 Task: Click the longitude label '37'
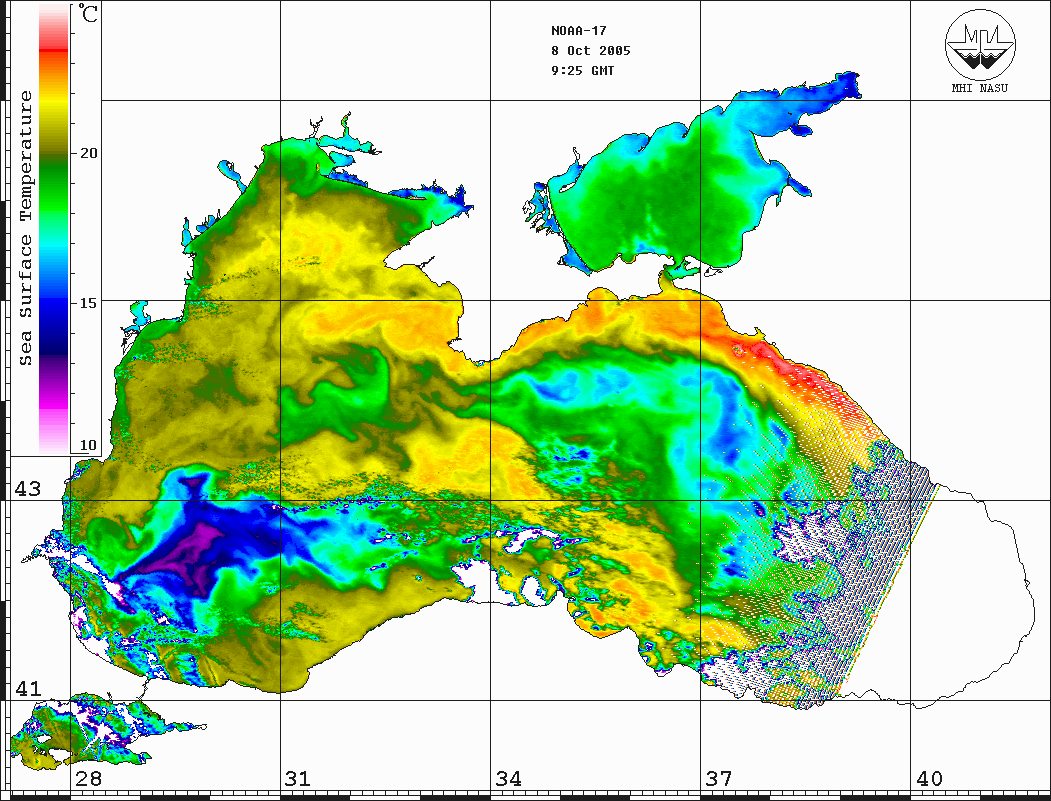click(x=719, y=779)
